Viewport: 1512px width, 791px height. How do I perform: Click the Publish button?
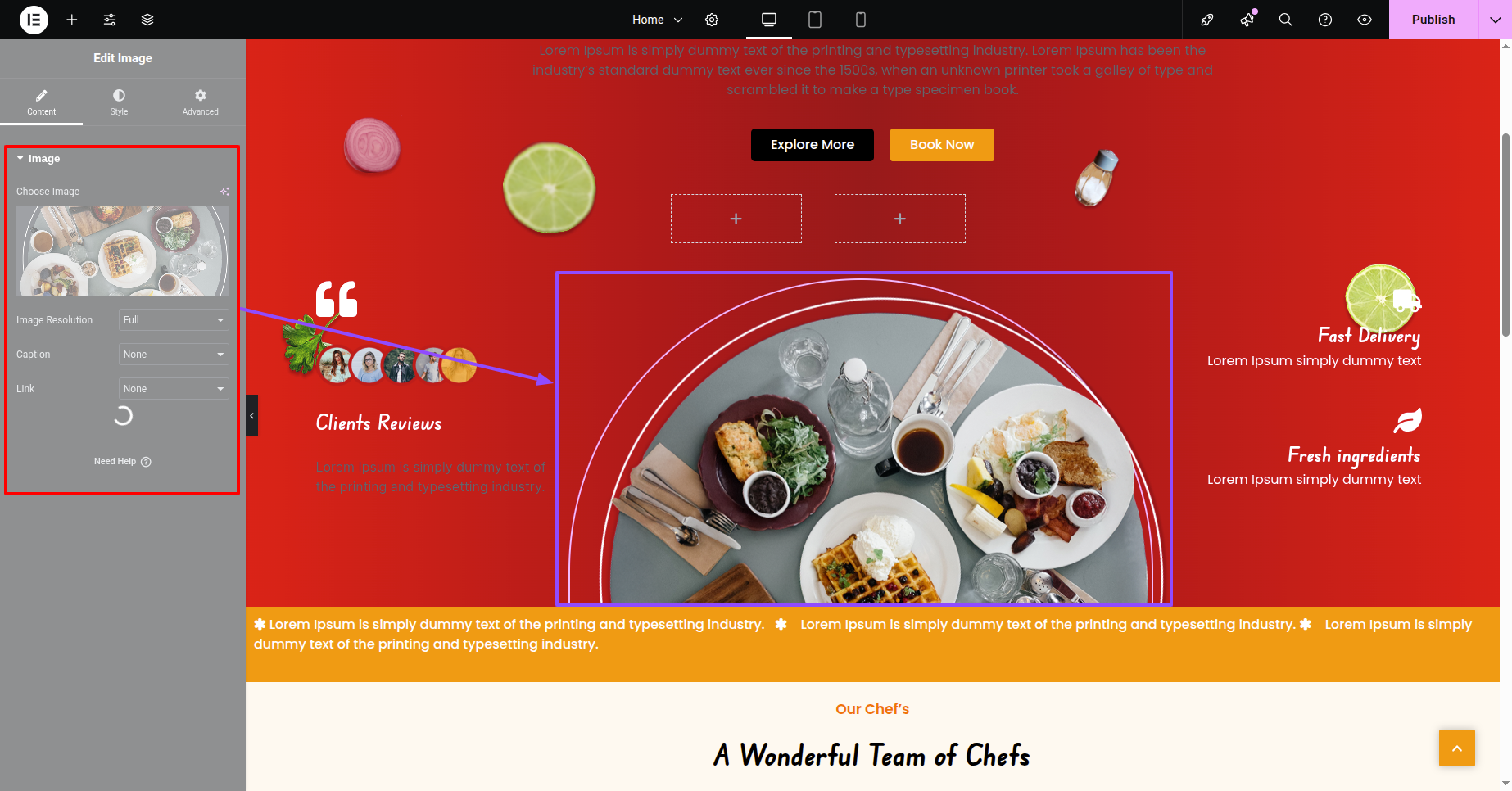(1433, 20)
